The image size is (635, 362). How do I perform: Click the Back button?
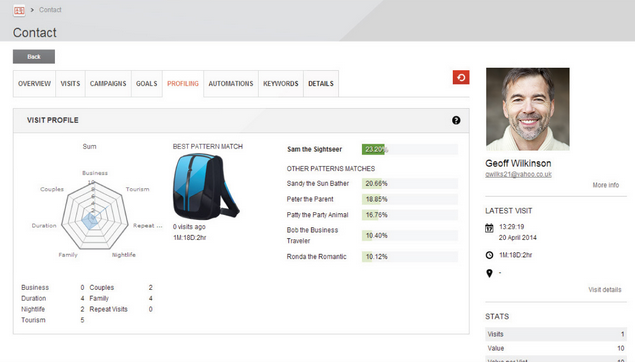pyautogui.click(x=34, y=57)
